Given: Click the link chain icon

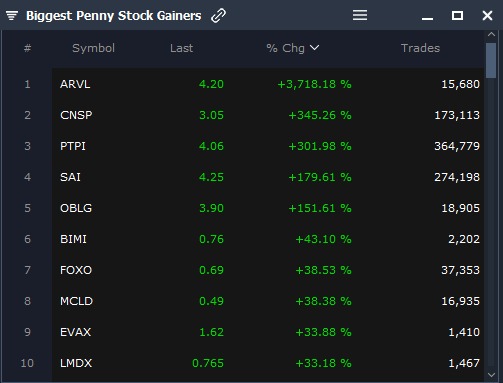Looking at the screenshot, I should pos(219,16).
